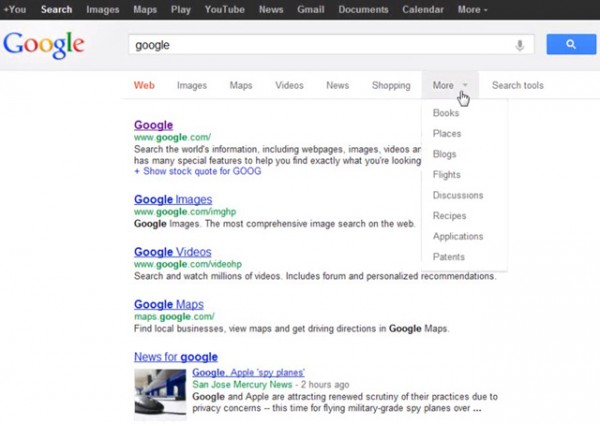Viewport: 600px width, 424px height.
Task: Click the news article thumbnail image
Action: (160, 392)
